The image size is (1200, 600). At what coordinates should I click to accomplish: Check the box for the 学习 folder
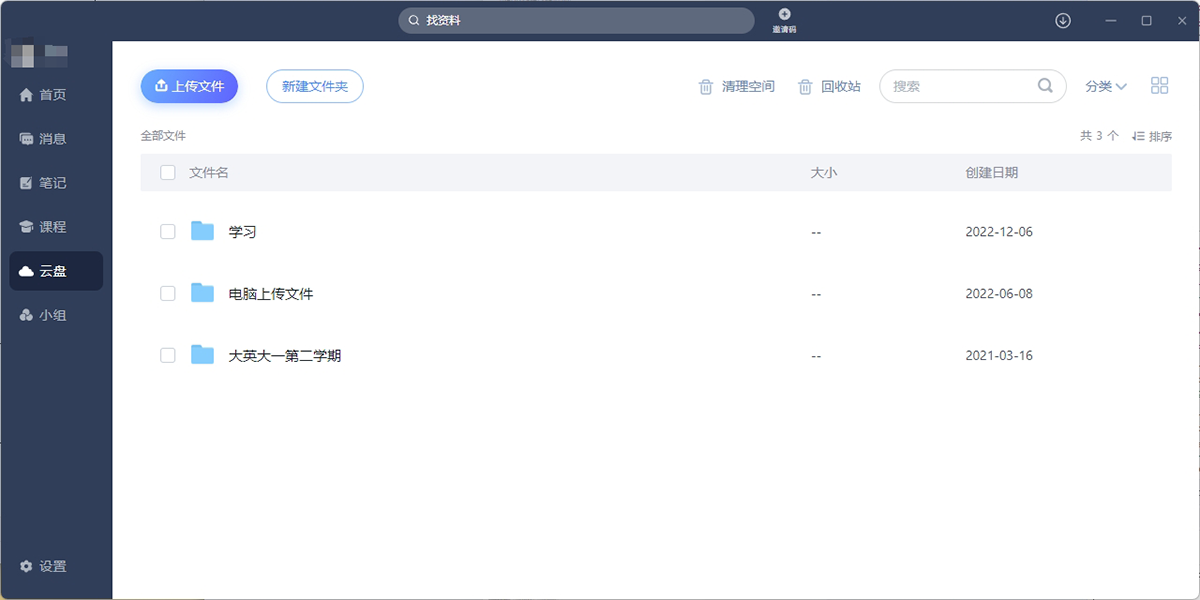[168, 232]
